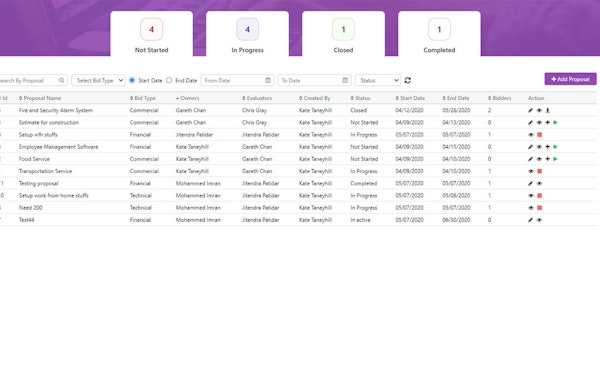This screenshot has width=600, height=387.
Task: View the Setup work from home stuffs proposal
Action: [x=531, y=196]
